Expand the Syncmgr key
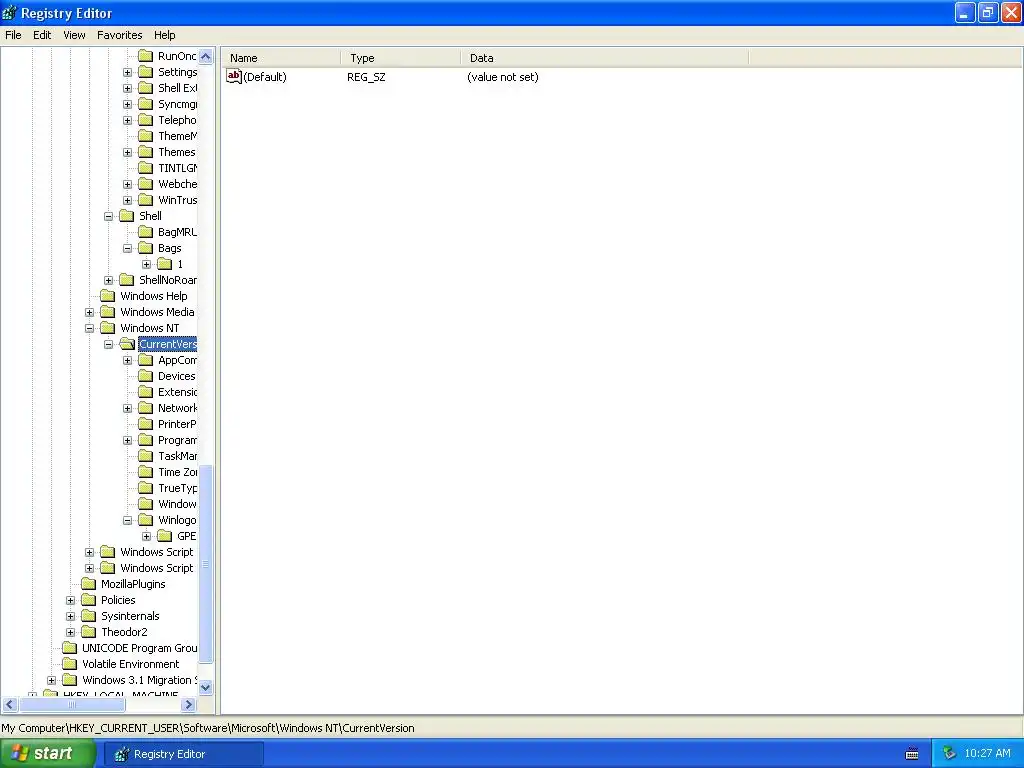Viewport: 1024px width, 768px height. (127, 104)
